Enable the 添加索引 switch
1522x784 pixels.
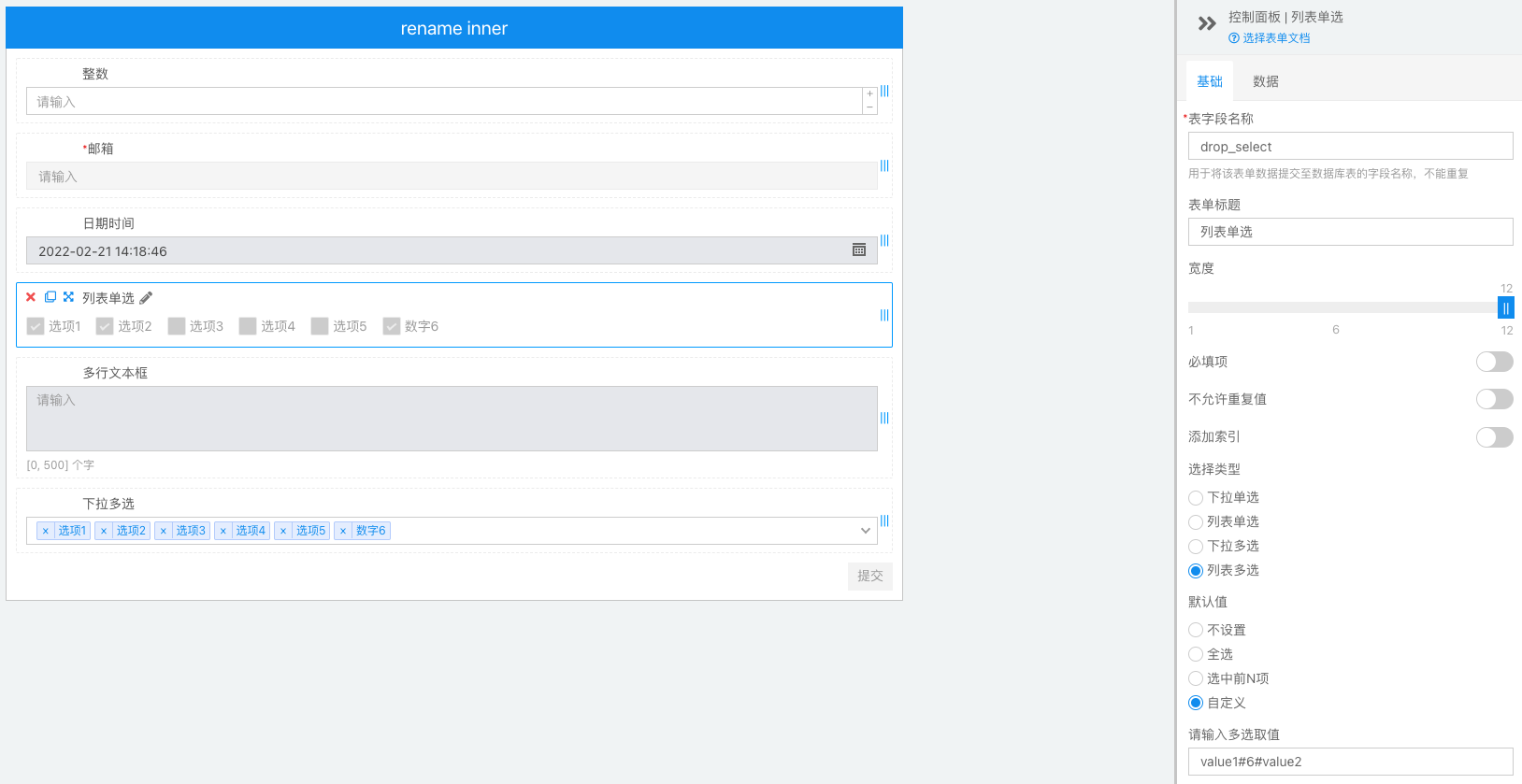[1494, 437]
